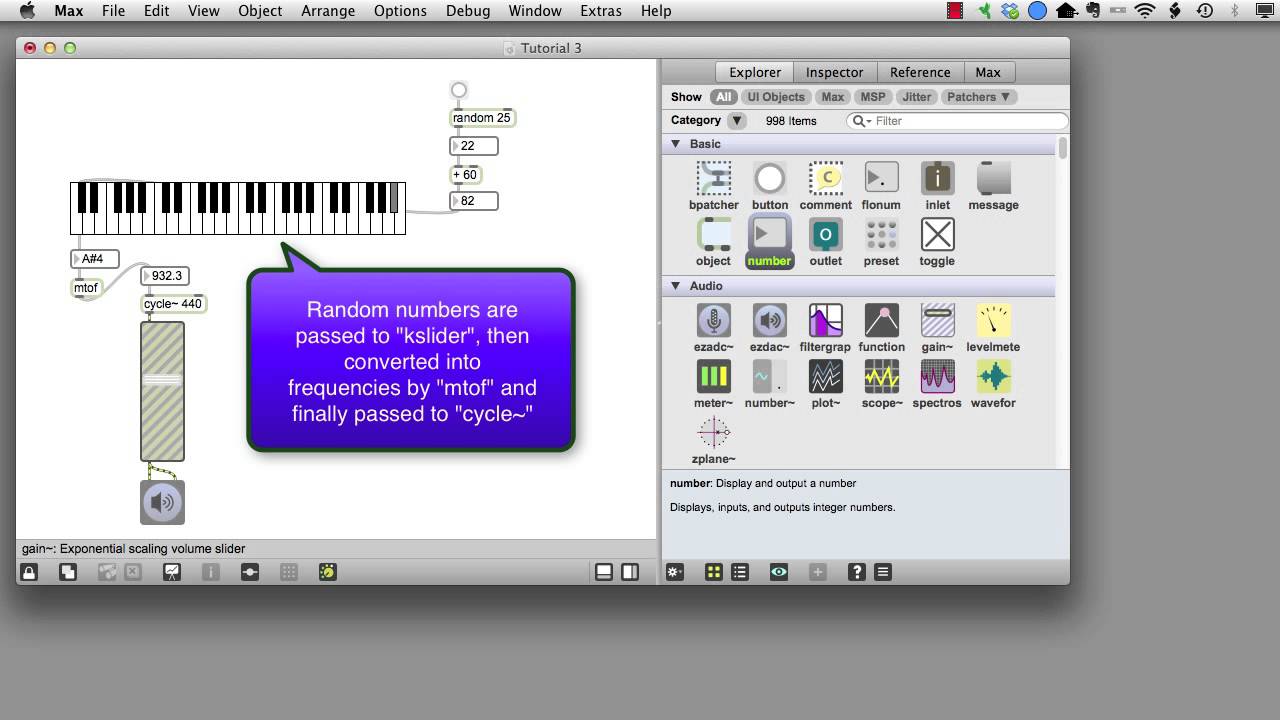Select the spectroscope~ object icon
The height and width of the screenshot is (720, 1280).
coord(937,377)
